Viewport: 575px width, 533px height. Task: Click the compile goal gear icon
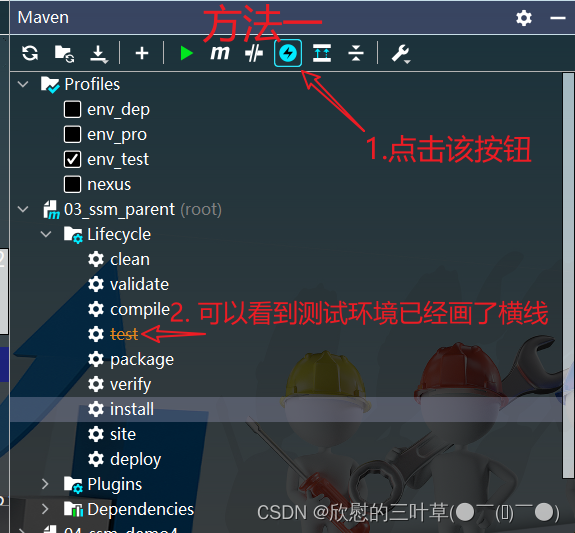(96, 309)
